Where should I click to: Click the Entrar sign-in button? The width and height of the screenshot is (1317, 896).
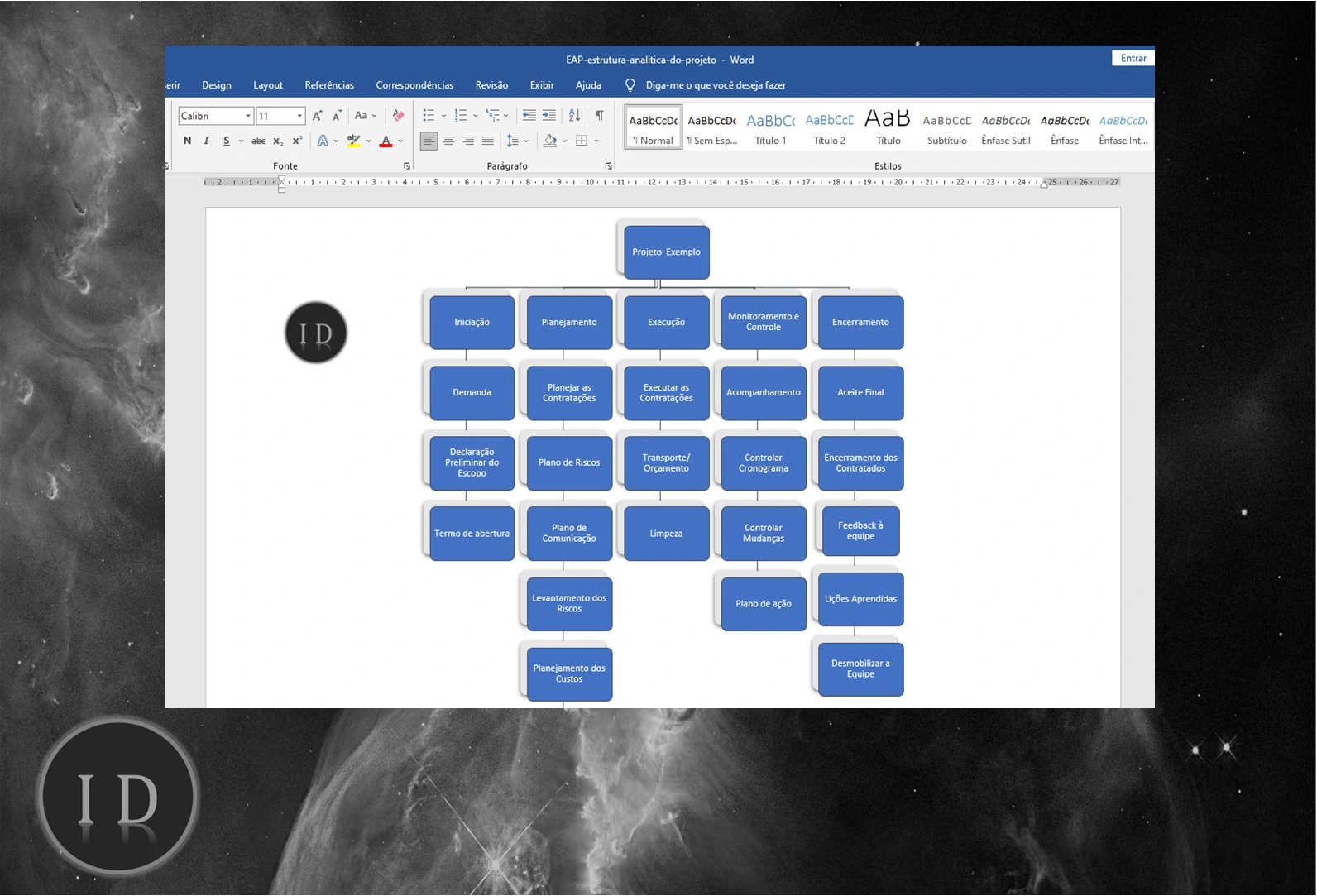[x=1133, y=58]
